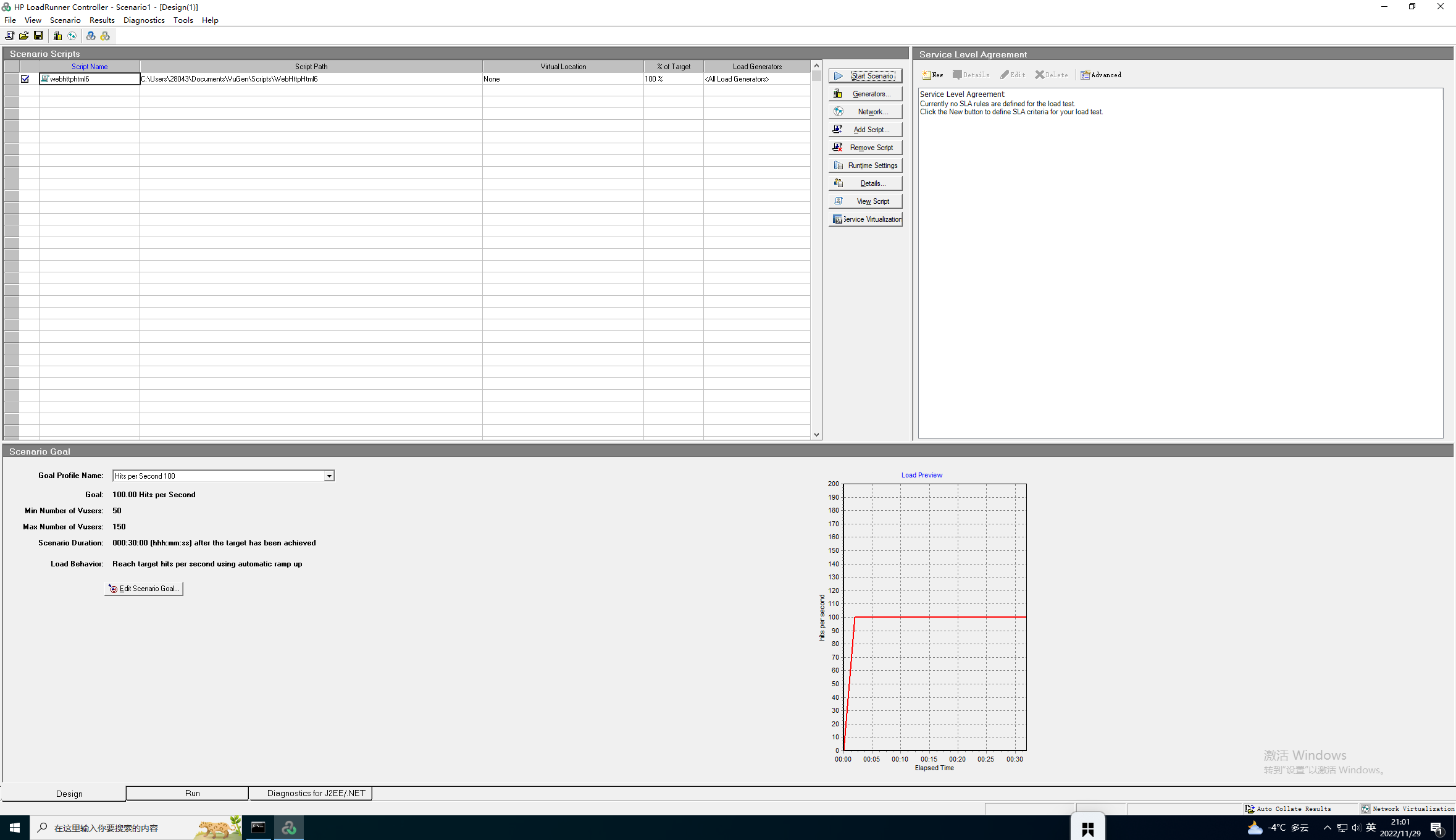1456x840 pixels.
Task: Click the New Scenario toolbar icon
Action: click(x=9, y=36)
